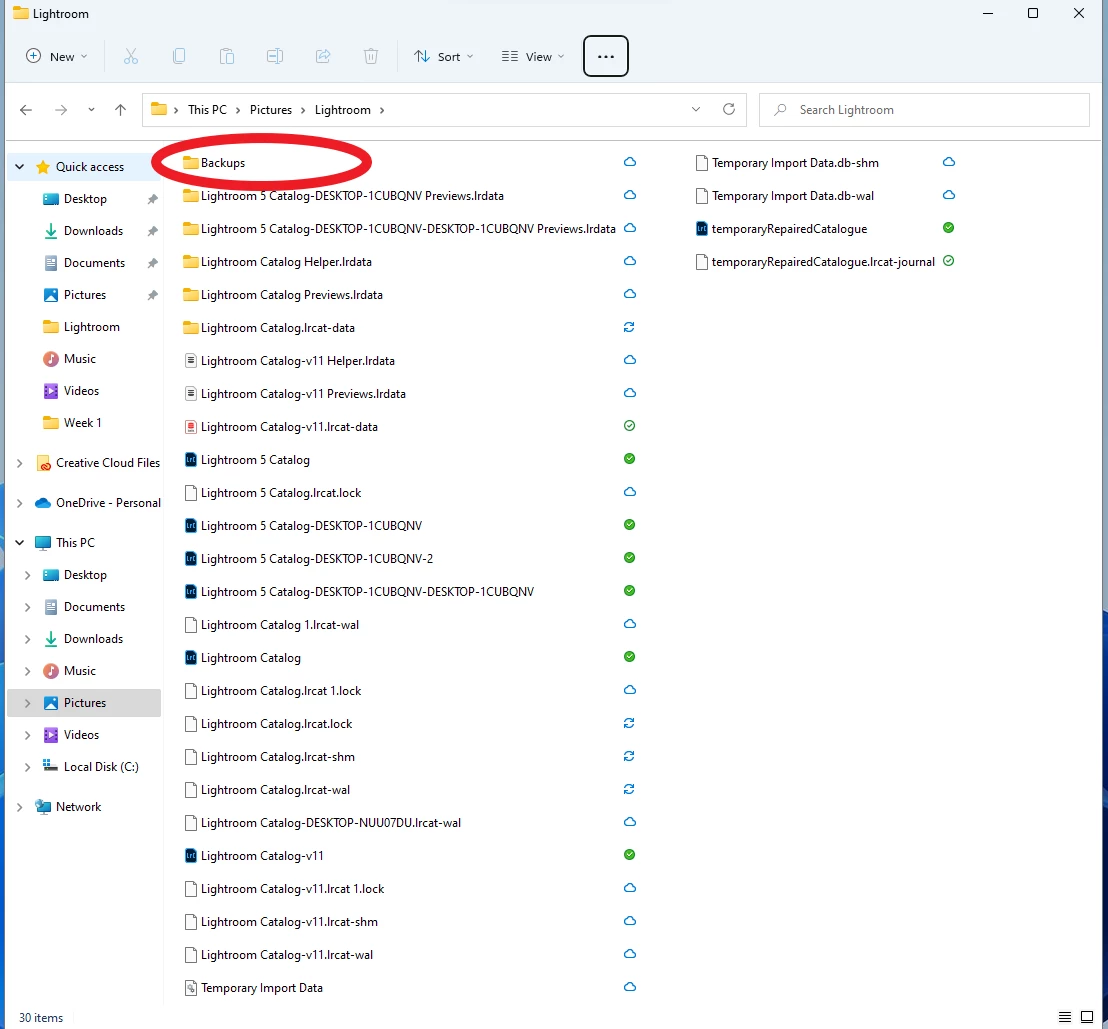1108x1029 pixels.
Task: Click This PC in address breadcrumb
Action: (207, 110)
